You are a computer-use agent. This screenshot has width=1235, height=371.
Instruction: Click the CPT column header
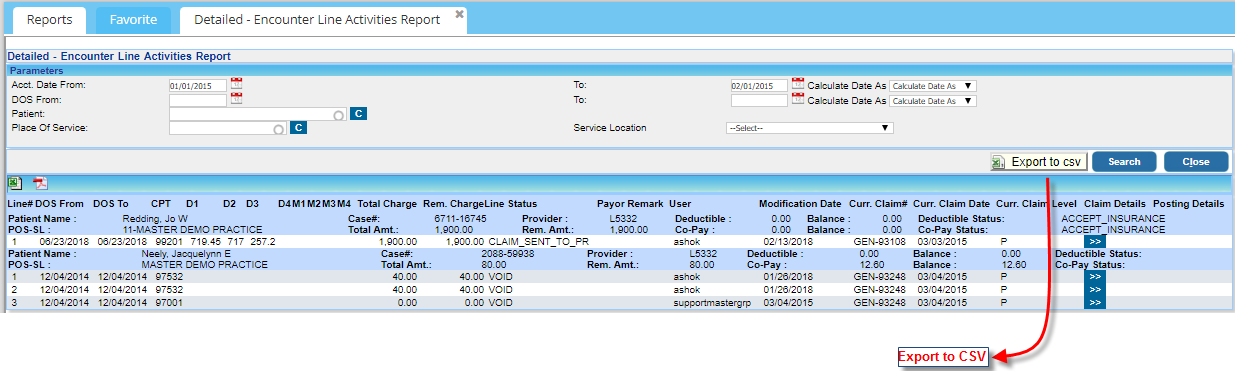pos(160,203)
